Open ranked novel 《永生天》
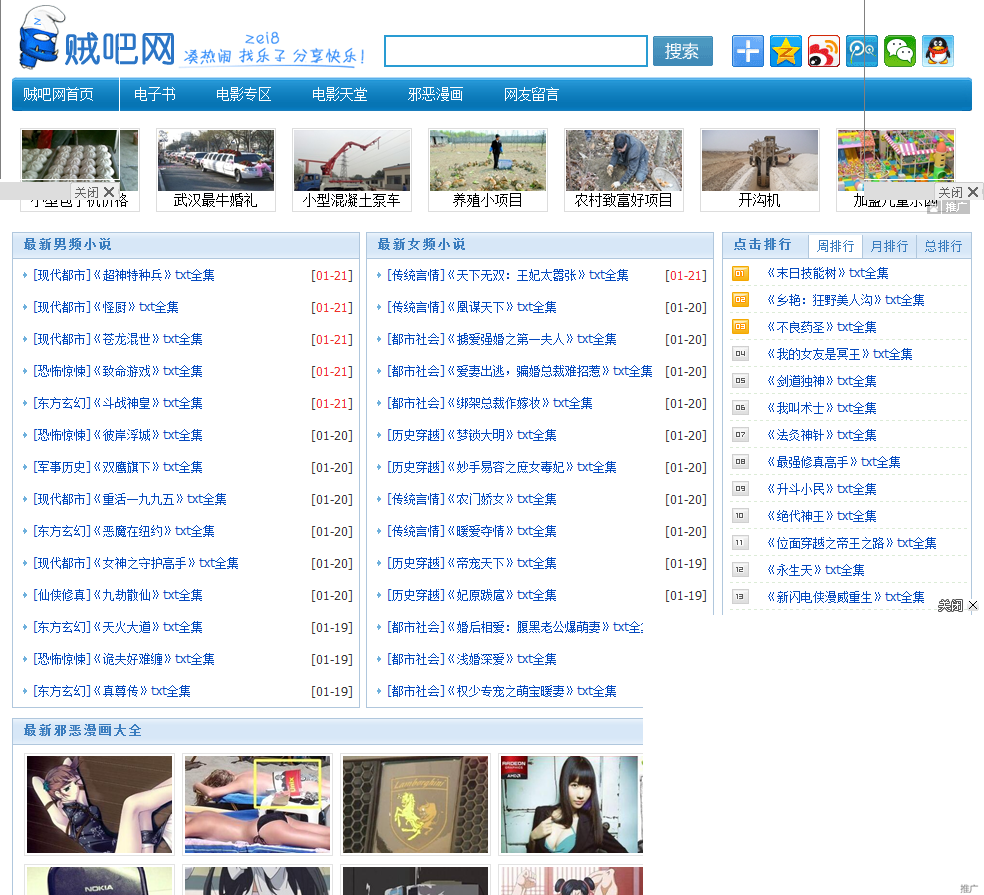Screen dimensions: 984x895 [x=816, y=571]
